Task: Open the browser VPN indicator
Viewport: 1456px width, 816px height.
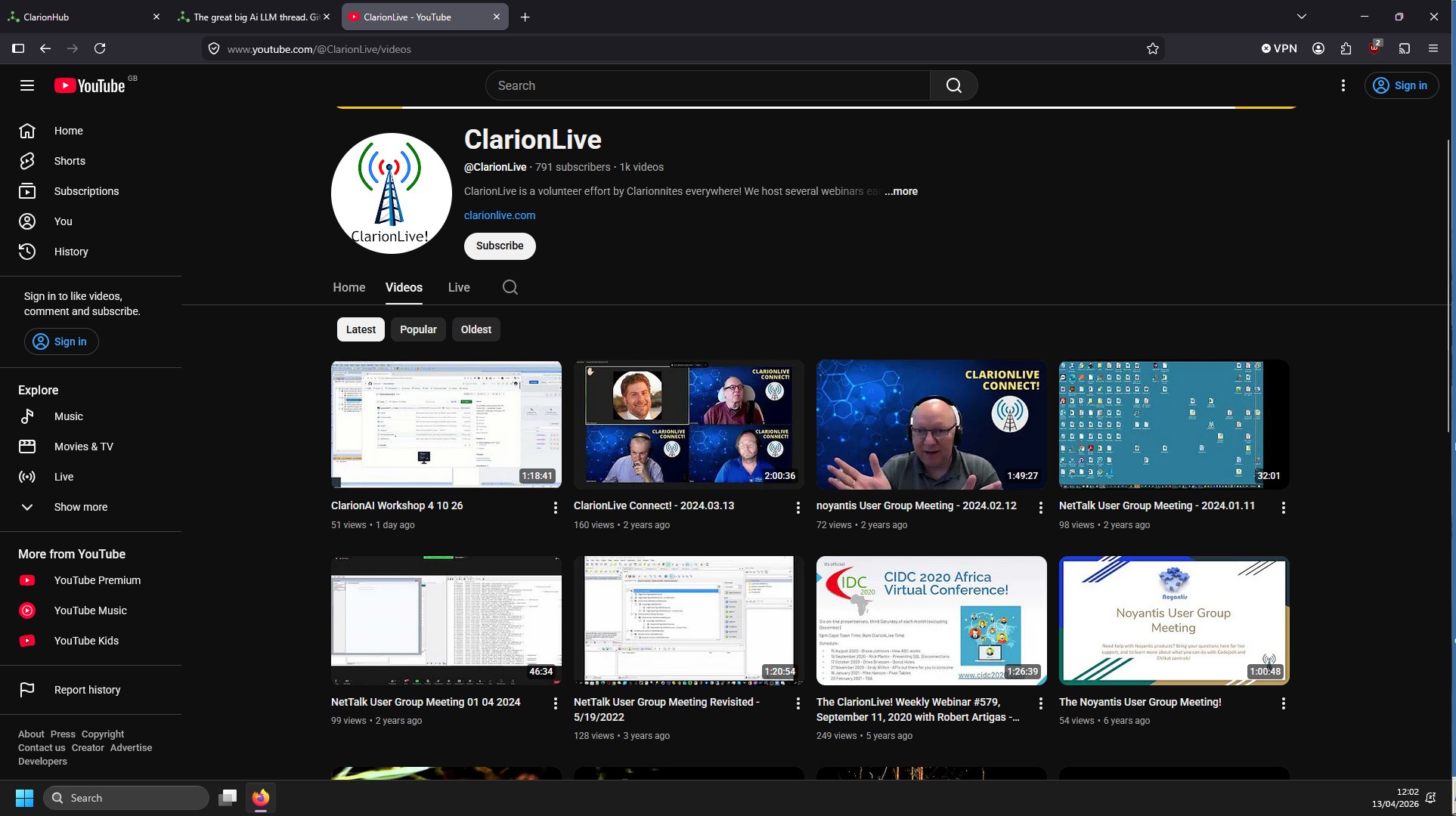Action: [x=1279, y=48]
